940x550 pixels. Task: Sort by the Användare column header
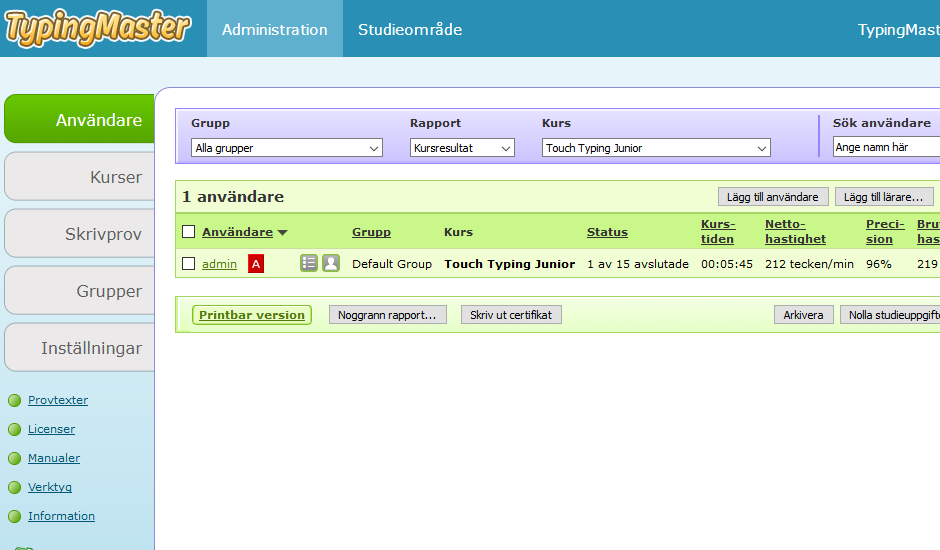237,232
